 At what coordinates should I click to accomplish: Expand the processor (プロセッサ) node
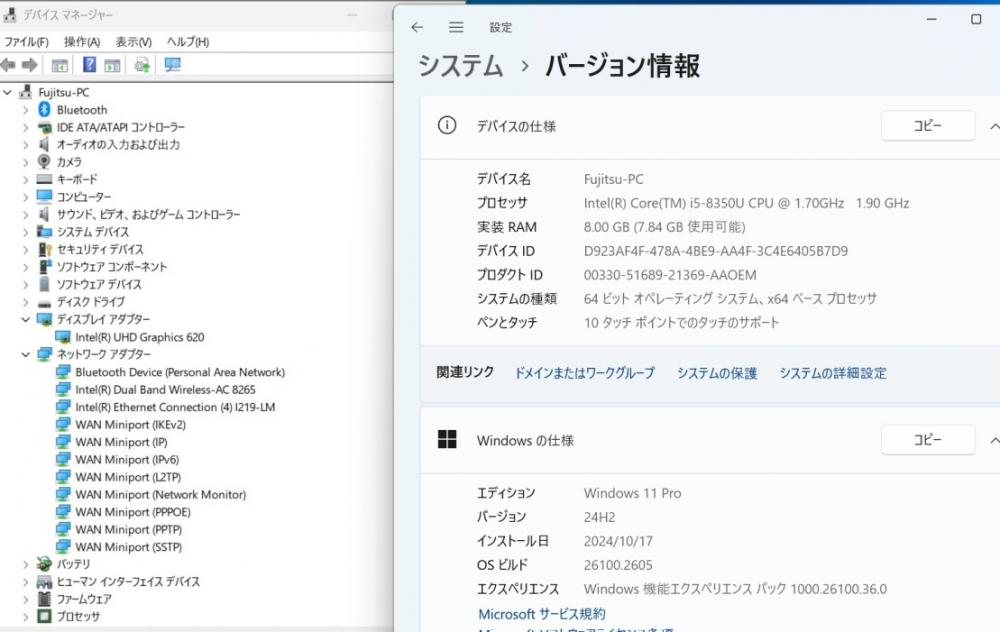(x=26, y=617)
